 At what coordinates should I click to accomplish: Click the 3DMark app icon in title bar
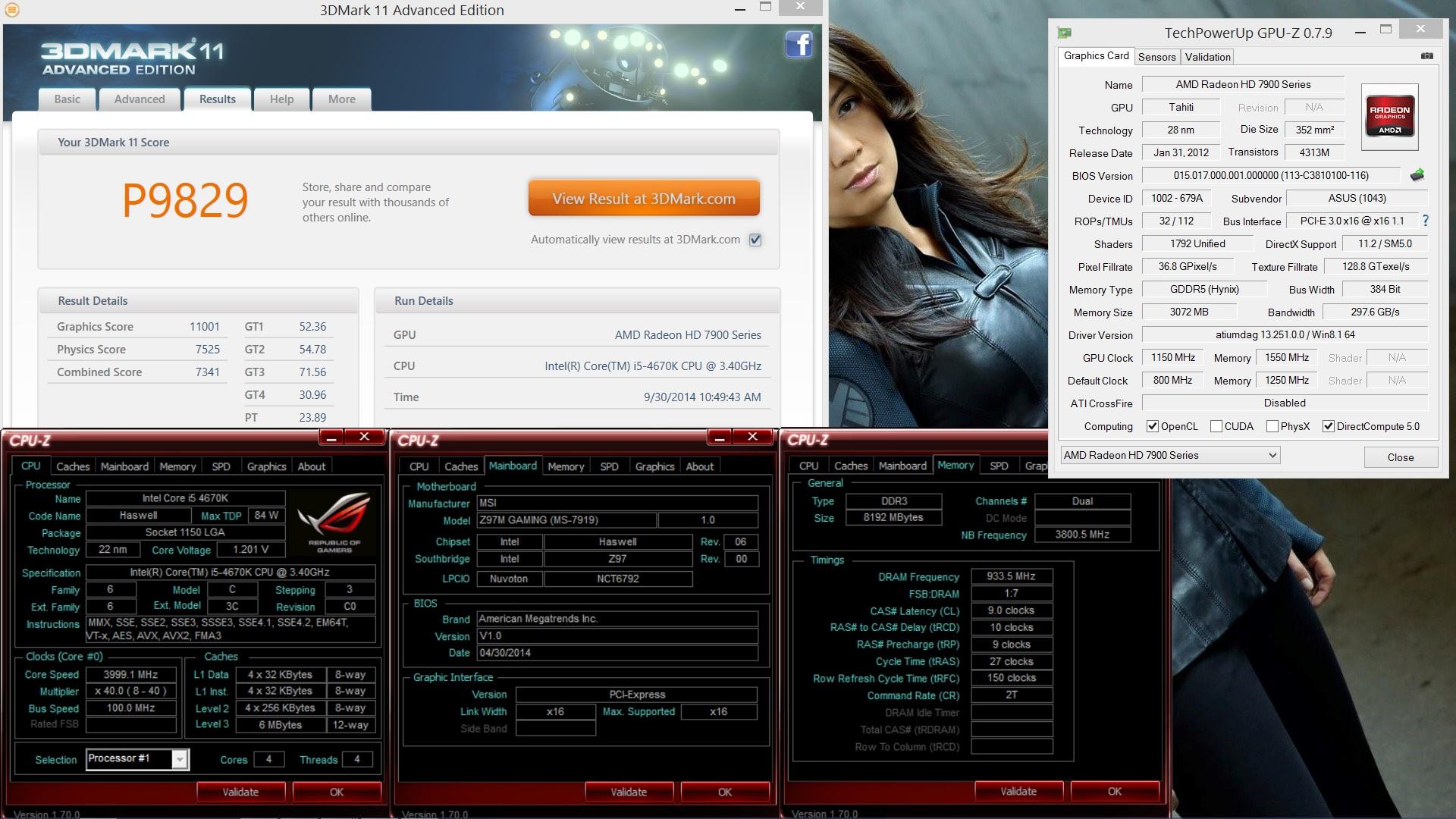11,10
